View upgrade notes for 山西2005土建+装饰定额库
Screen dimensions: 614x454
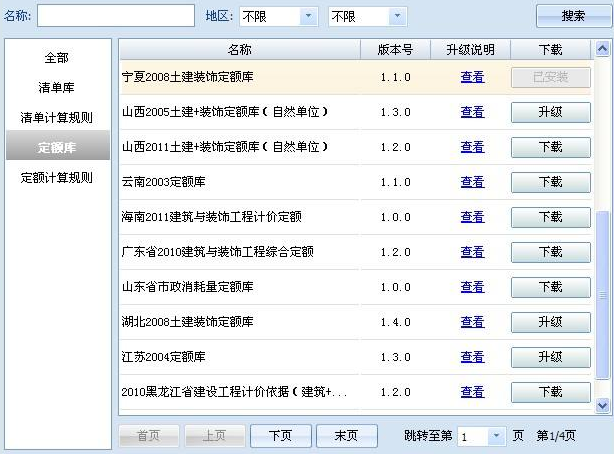(x=473, y=112)
